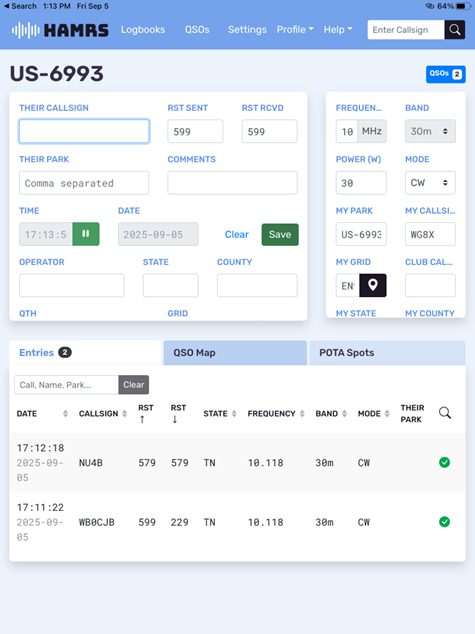Screen dimensions: 475x634
Task: Click the 17:11:22 timestamp
Action: [x=40, y=507]
